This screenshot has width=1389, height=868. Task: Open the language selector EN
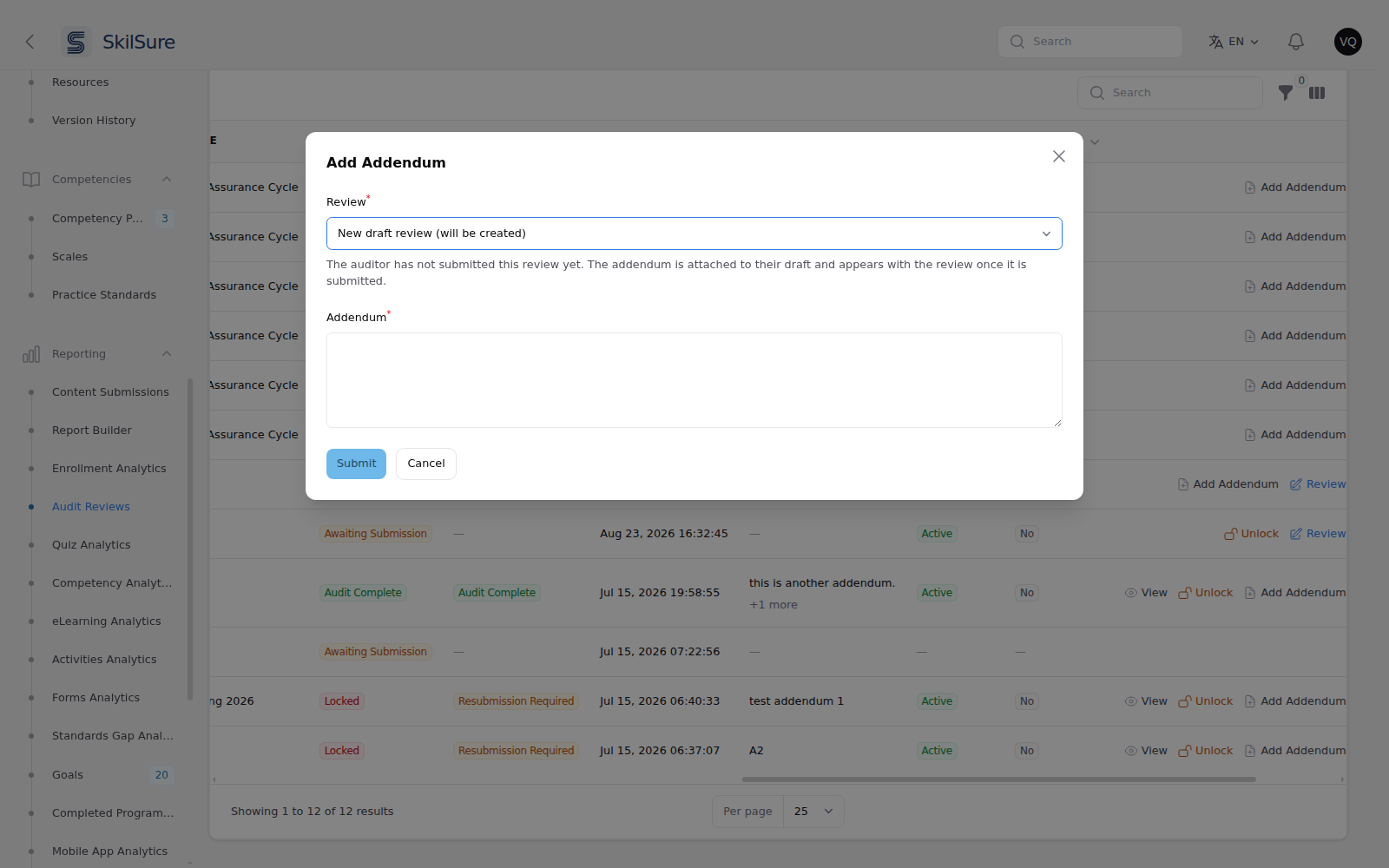(x=1234, y=42)
